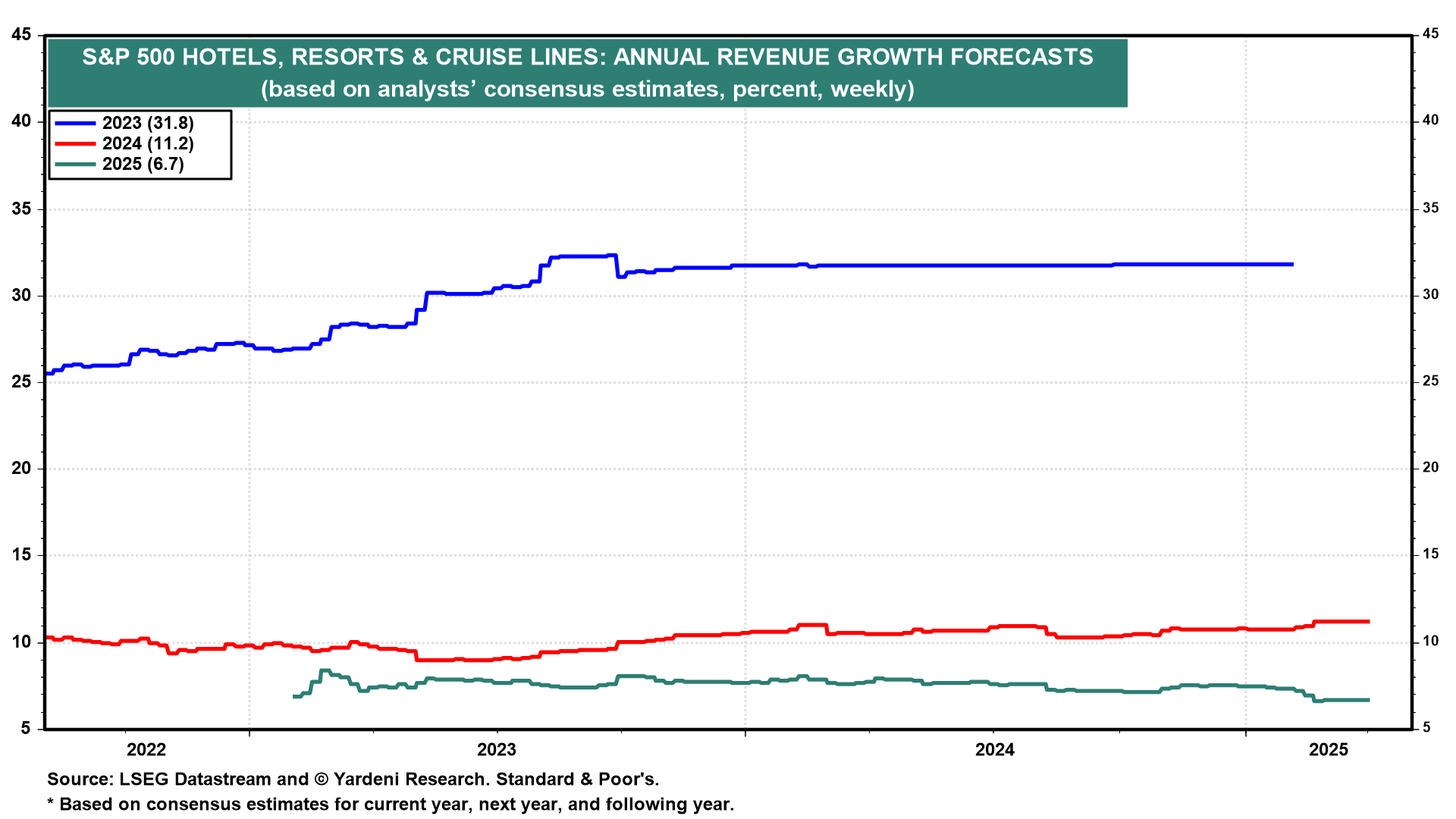Click the start of the green 2025 line

point(294,696)
